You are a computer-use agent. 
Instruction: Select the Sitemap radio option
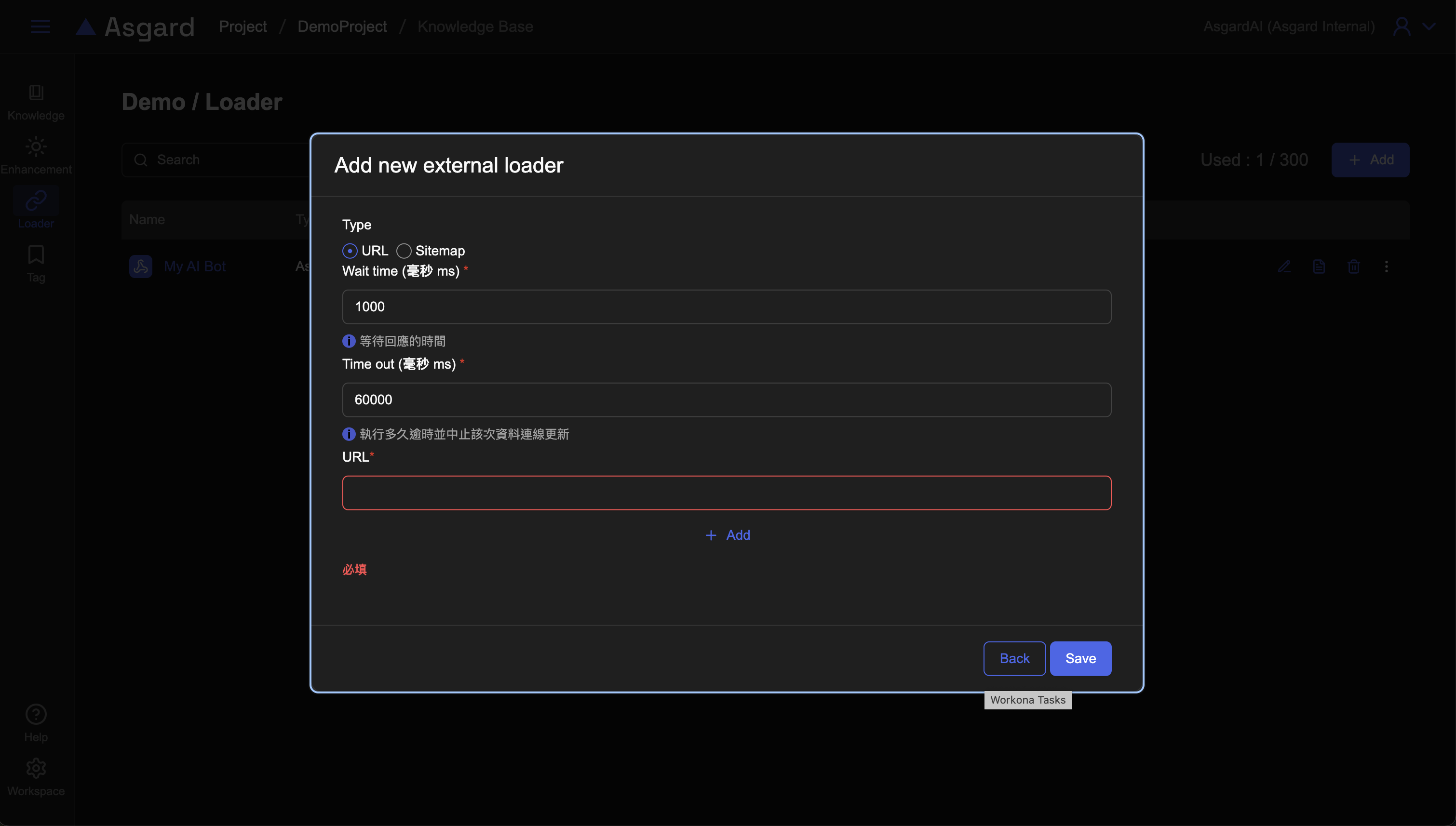404,251
